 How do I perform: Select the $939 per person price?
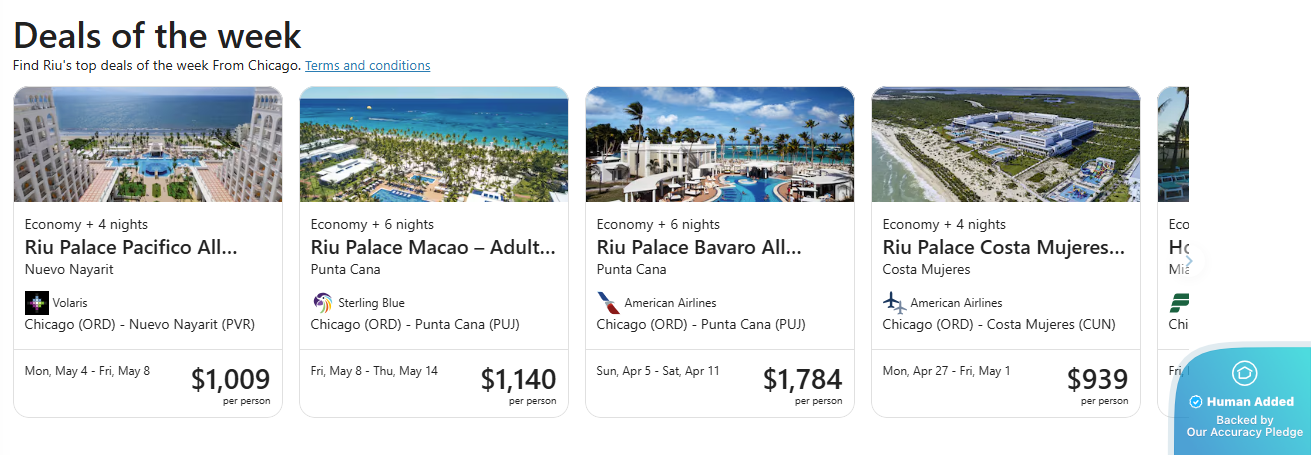[x=1097, y=380]
